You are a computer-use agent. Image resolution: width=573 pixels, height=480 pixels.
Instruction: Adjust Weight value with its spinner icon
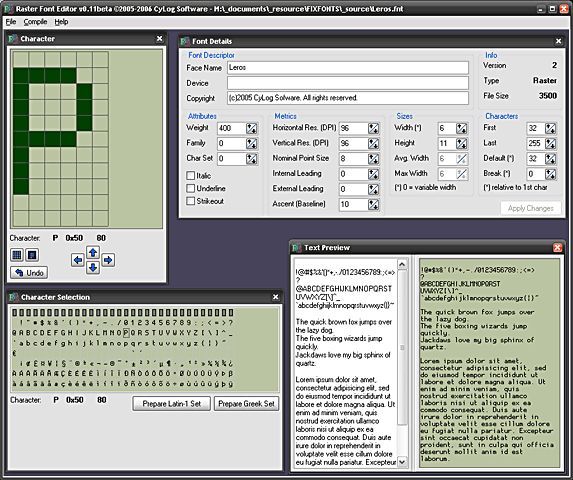[251, 128]
